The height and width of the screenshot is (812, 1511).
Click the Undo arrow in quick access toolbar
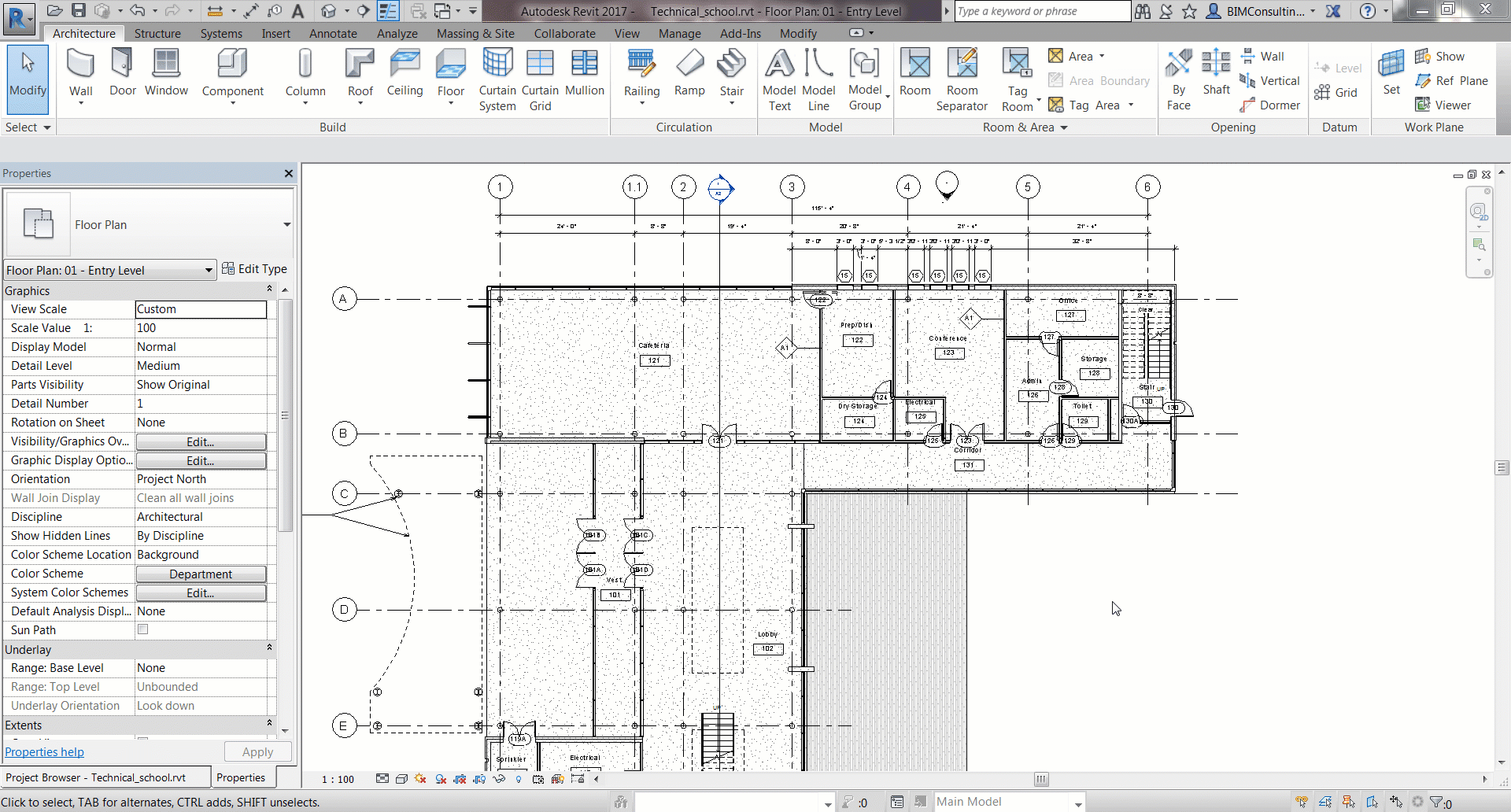click(x=137, y=10)
